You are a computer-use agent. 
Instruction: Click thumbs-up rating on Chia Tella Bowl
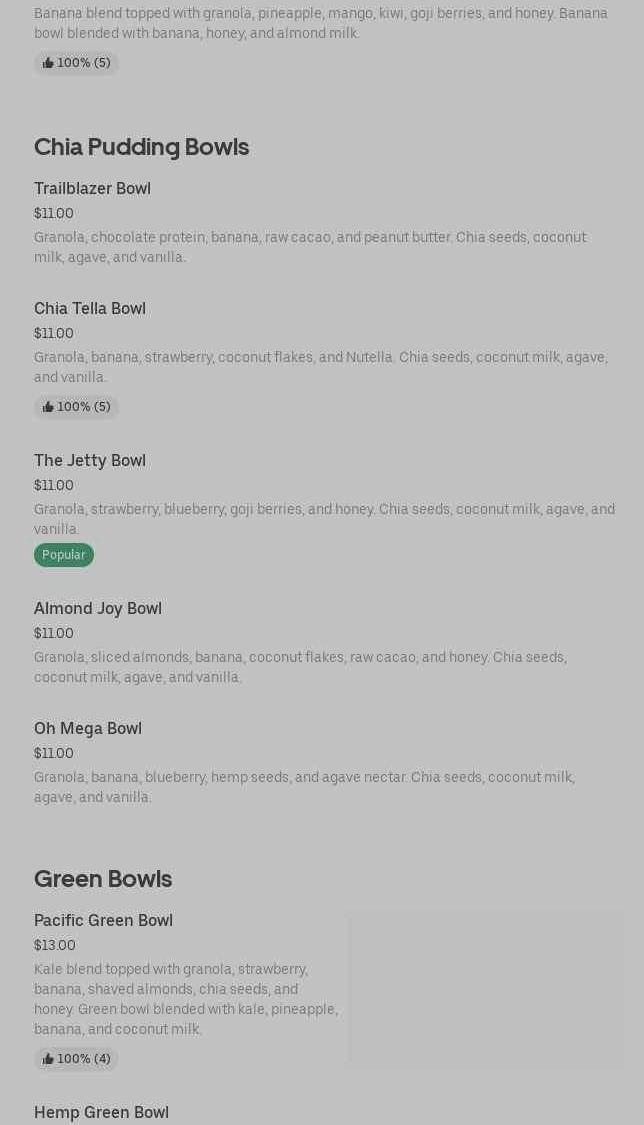coord(76,407)
